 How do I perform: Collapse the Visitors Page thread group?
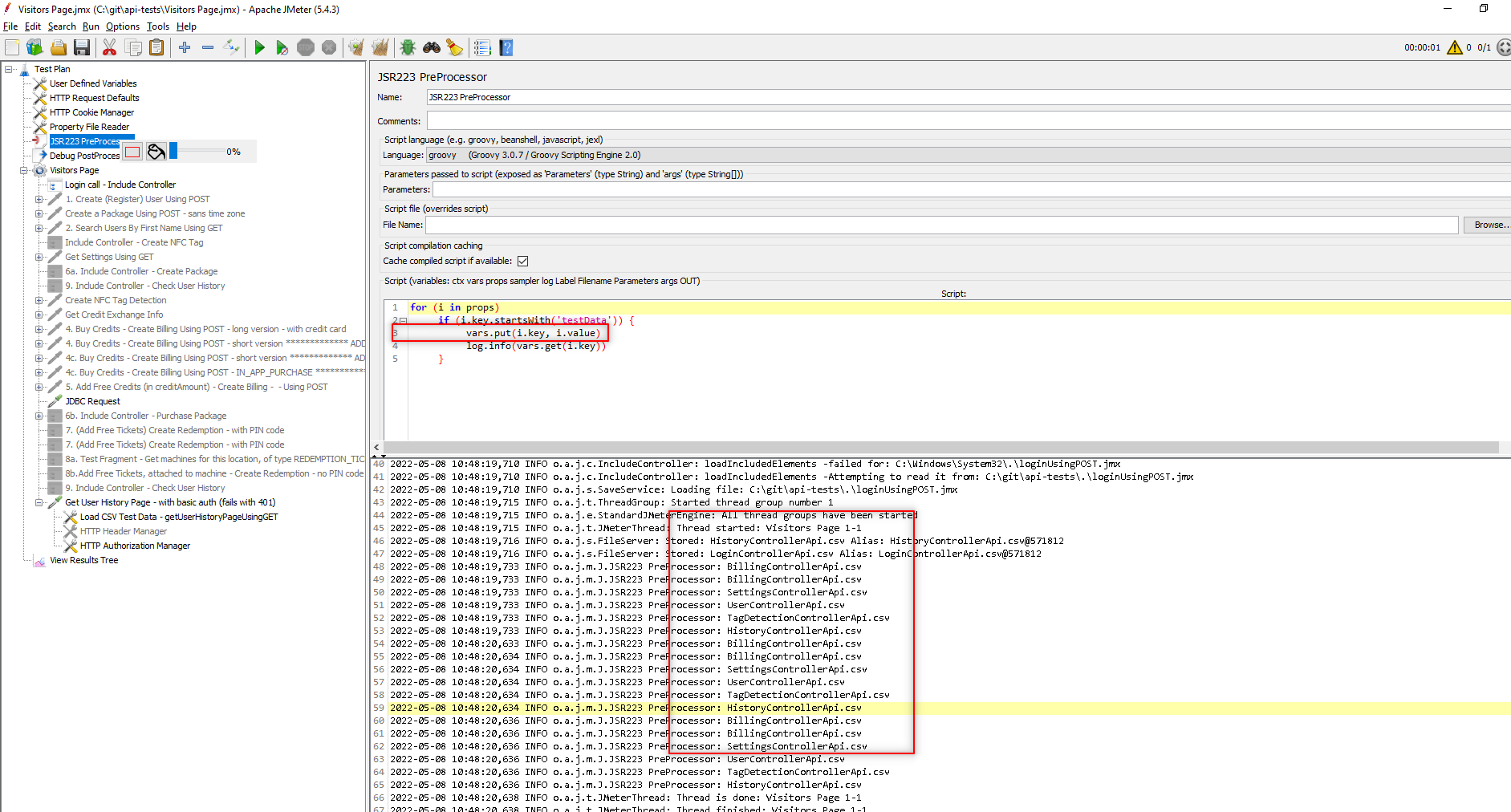pos(24,170)
